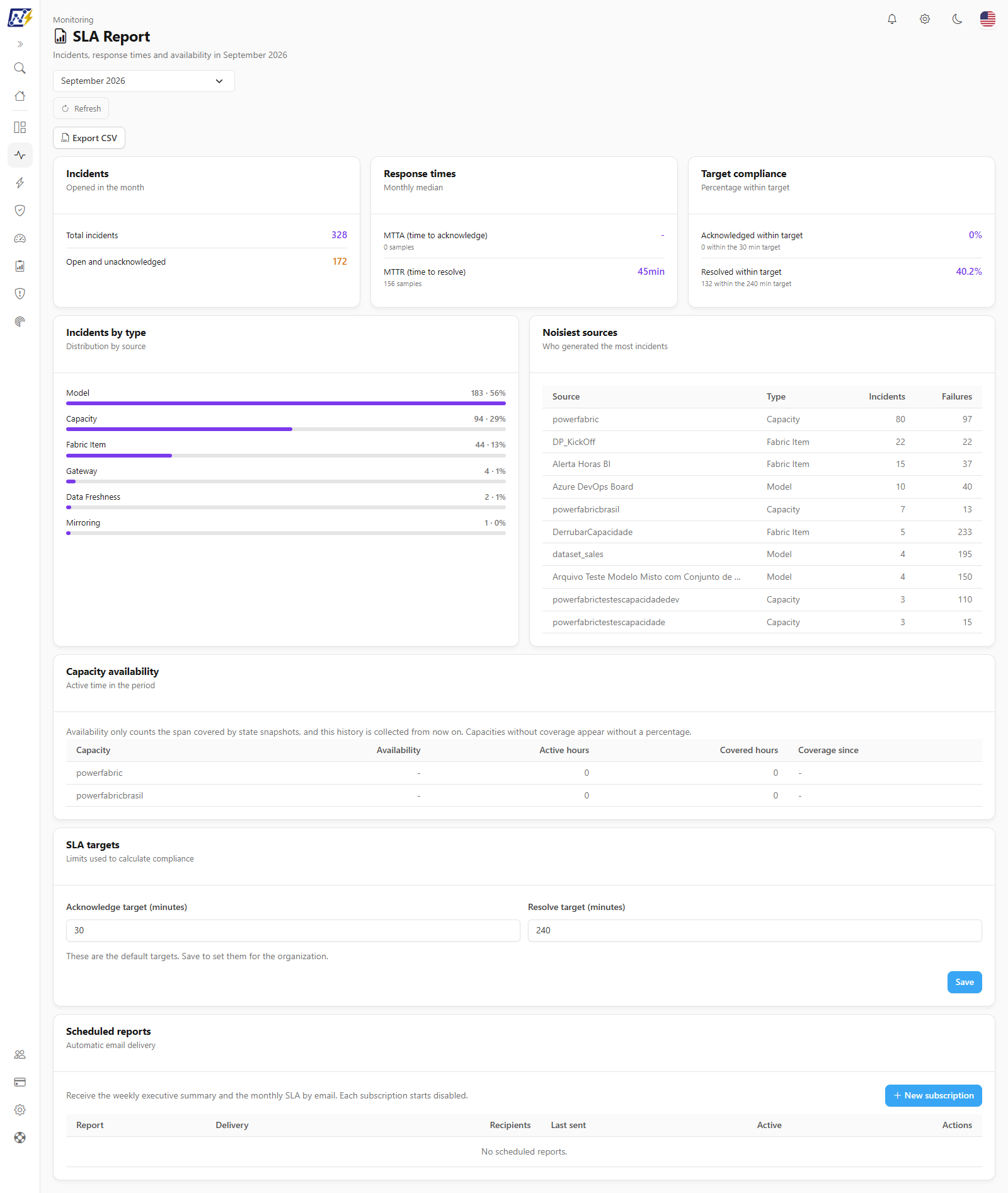
Task: Click Export CSV button
Action: pyautogui.click(x=89, y=138)
